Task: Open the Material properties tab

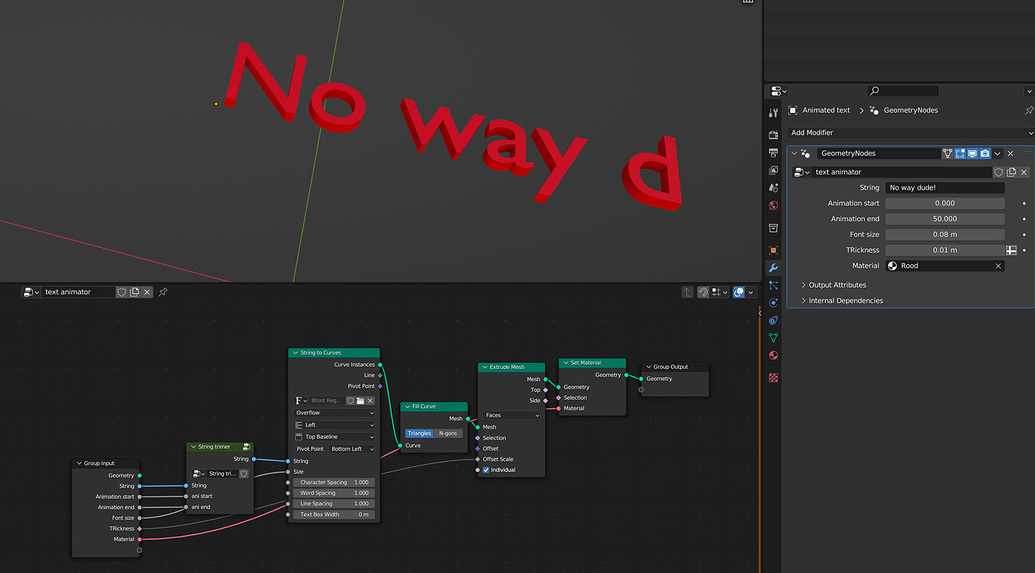Action: [x=773, y=355]
